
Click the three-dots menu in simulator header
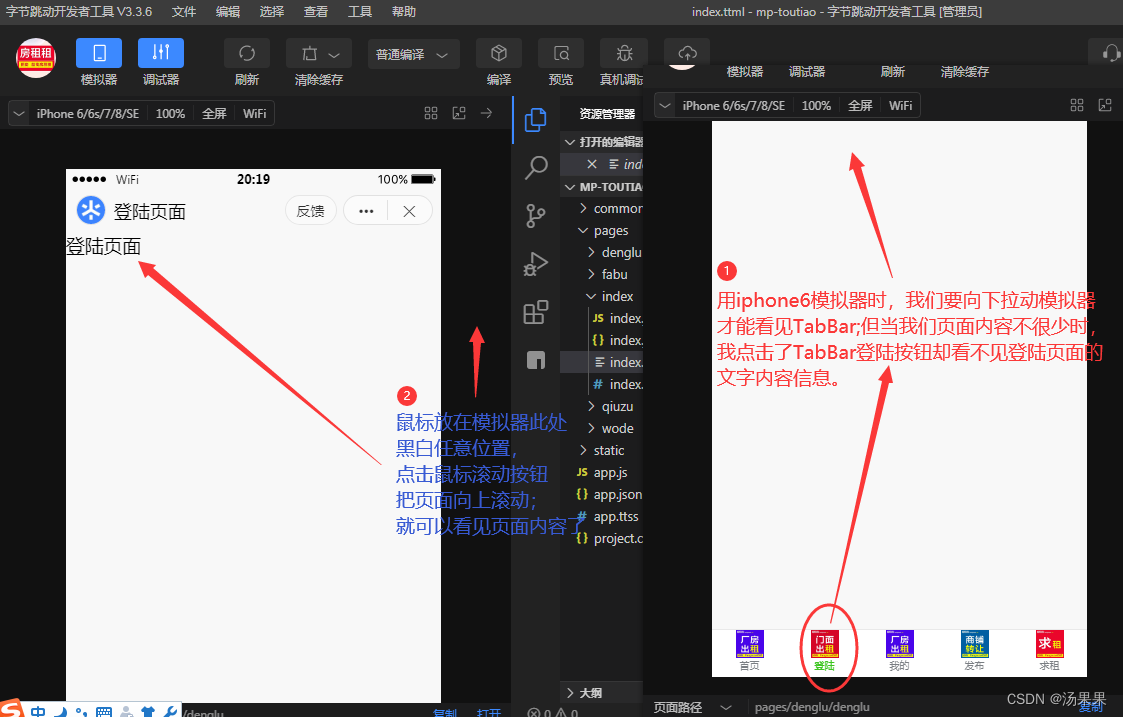click(366, 211)
